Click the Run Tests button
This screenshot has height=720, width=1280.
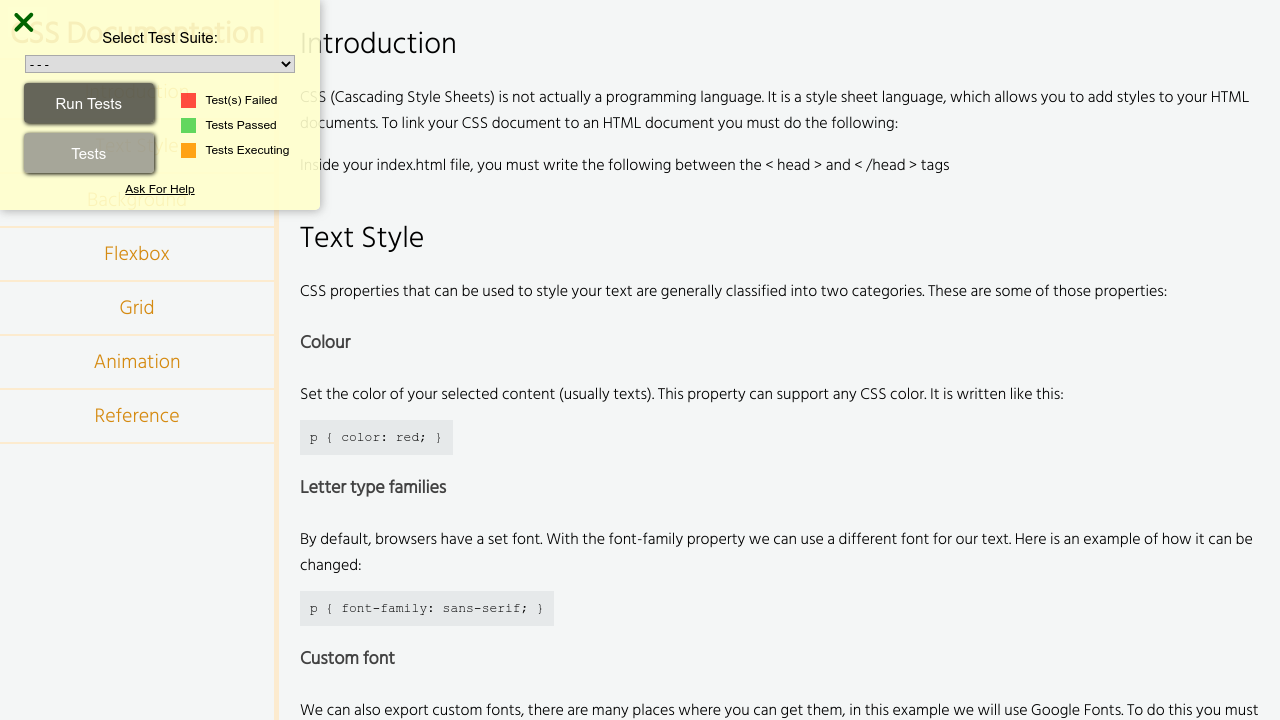tap(89, 104)
